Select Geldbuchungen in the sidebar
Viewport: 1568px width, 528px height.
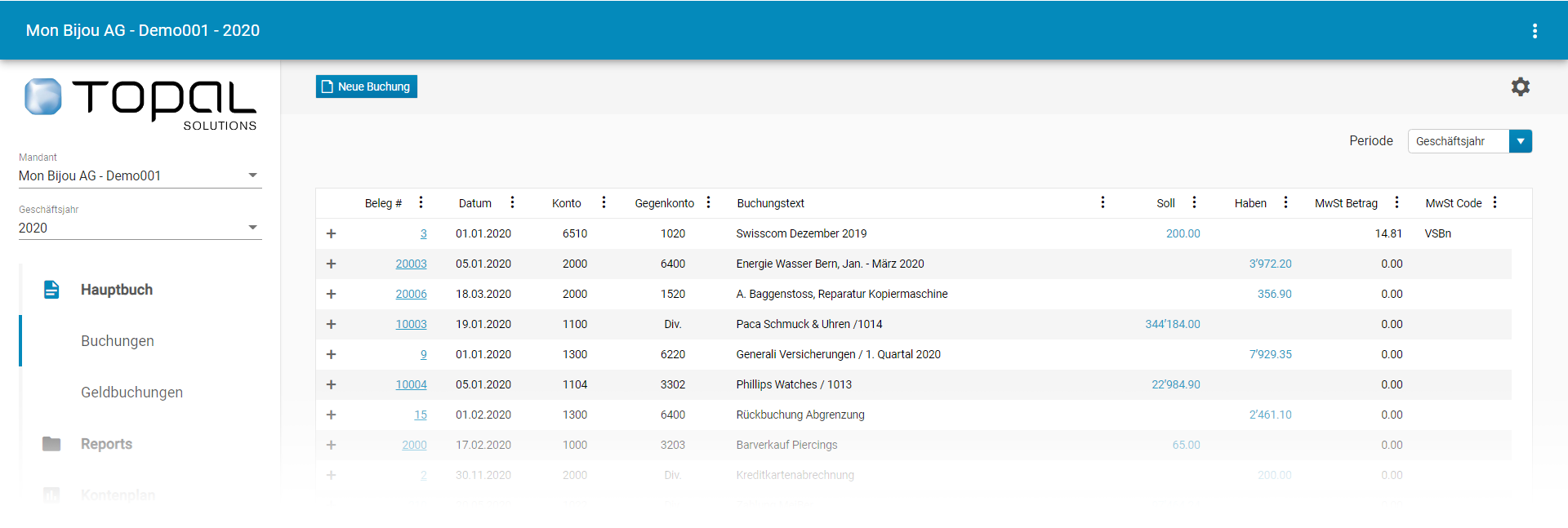click(x=131, y=393)
